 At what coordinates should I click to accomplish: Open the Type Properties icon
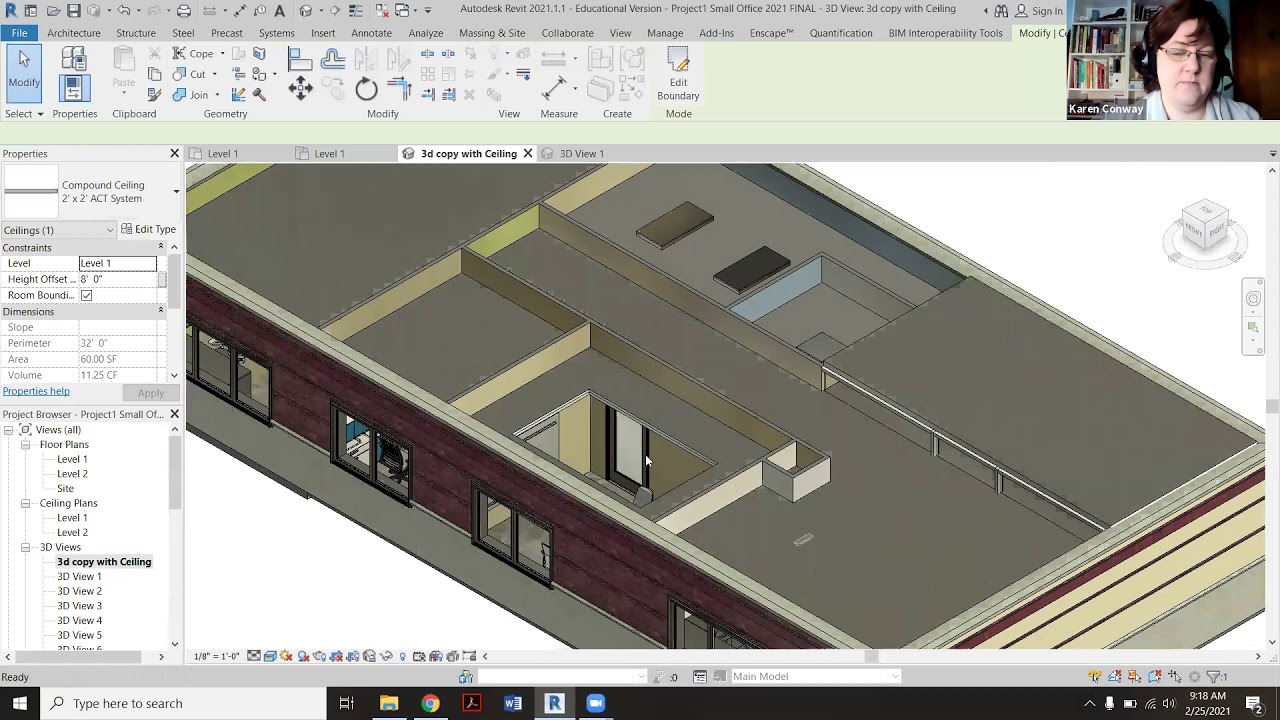coord(73,59)
